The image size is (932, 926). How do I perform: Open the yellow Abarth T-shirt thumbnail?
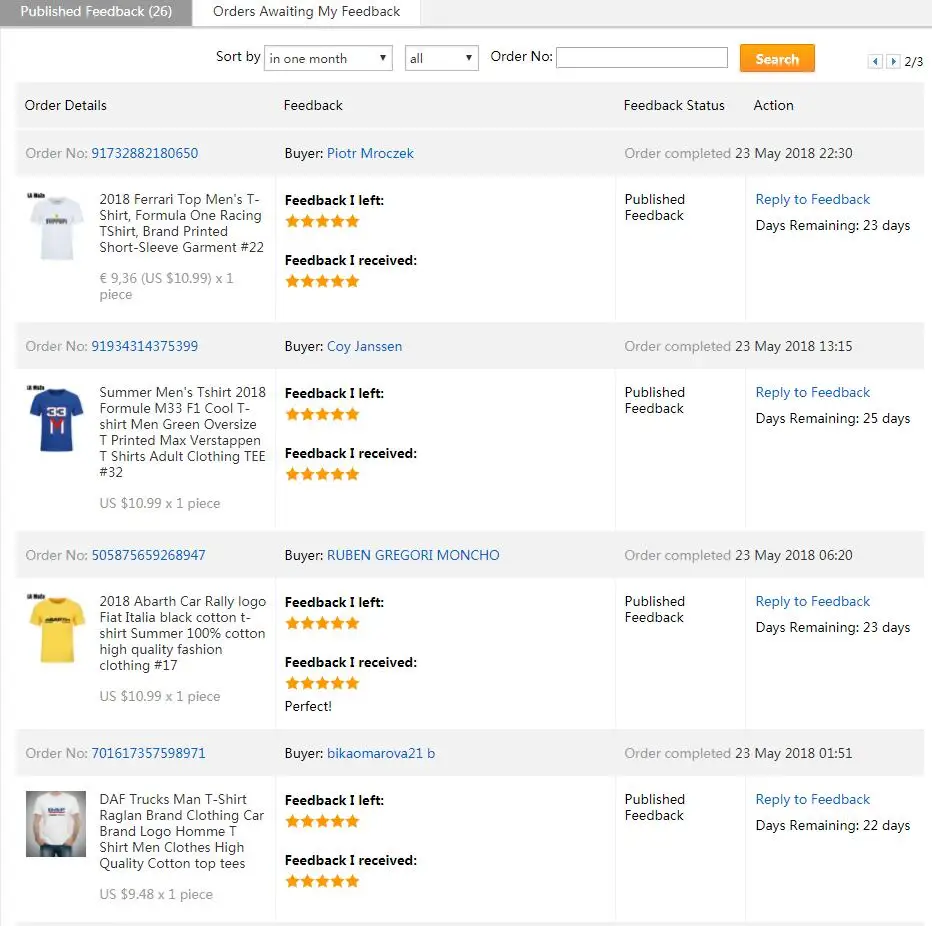click(56, 628)
